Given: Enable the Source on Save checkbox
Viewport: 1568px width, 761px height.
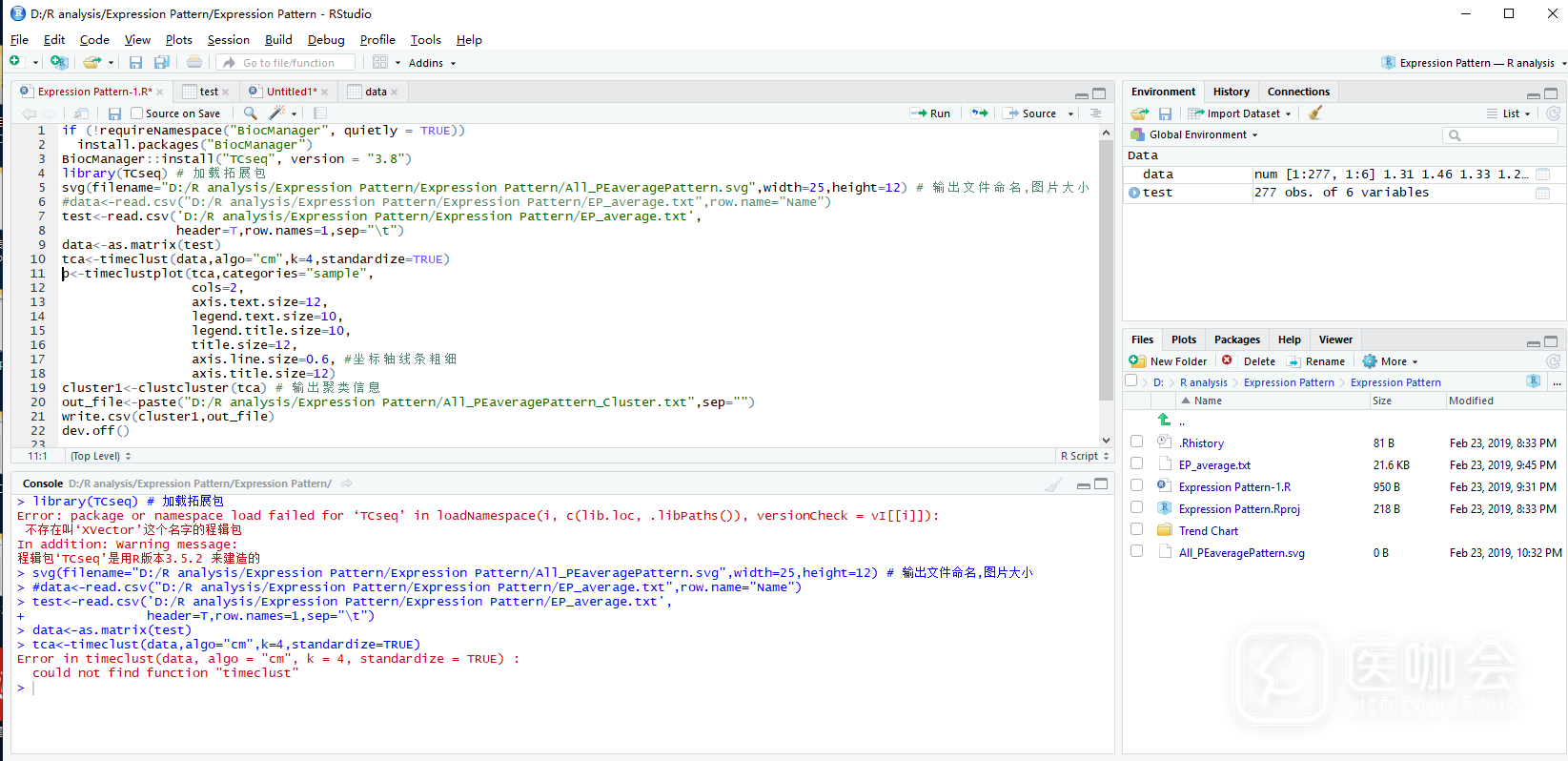Looking at the screenshot, I should pyautogui.click(x=137, y=113).
